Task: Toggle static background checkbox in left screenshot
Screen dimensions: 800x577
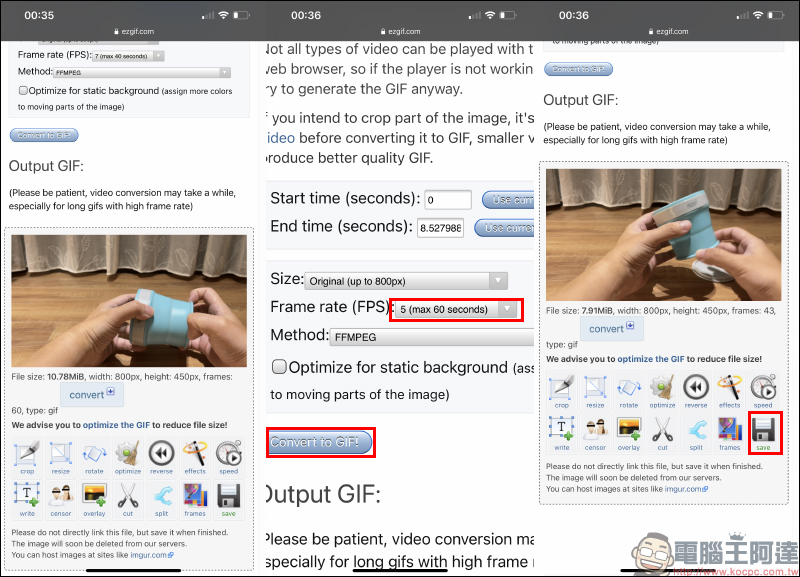Action: pyautogui.click(x=23, y=90)
